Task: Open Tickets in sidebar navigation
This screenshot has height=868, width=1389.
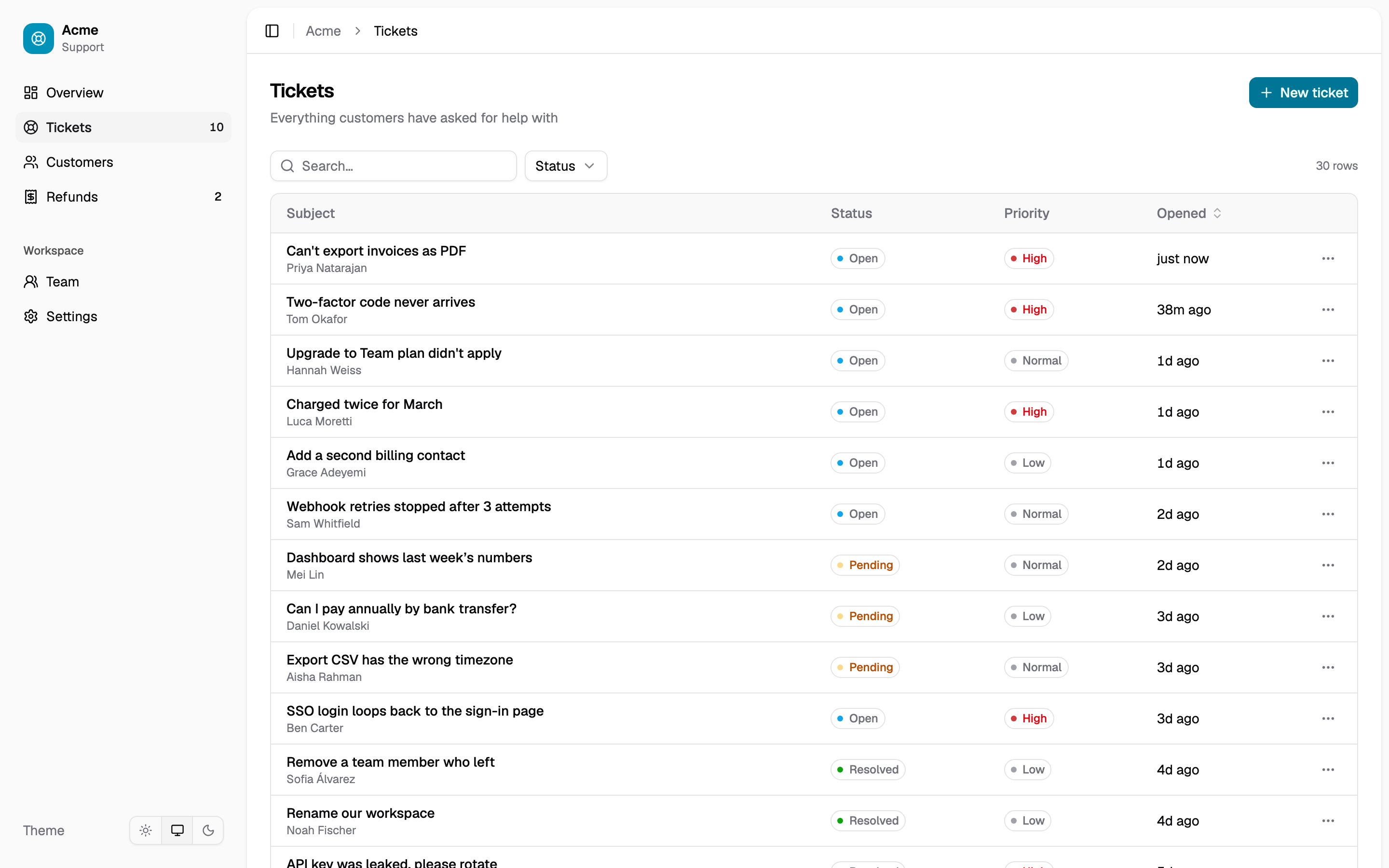Action: (x=123, y=127)
